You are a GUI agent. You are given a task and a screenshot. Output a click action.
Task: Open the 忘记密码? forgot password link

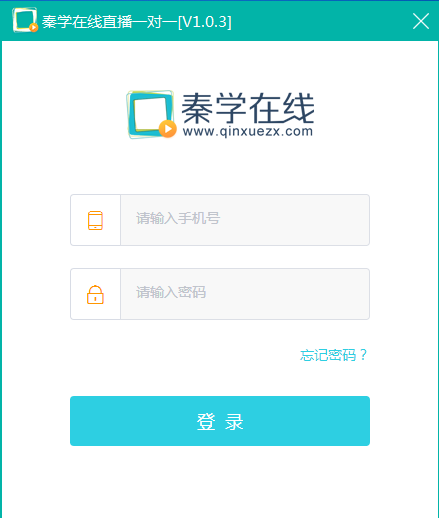coord(333,355)
